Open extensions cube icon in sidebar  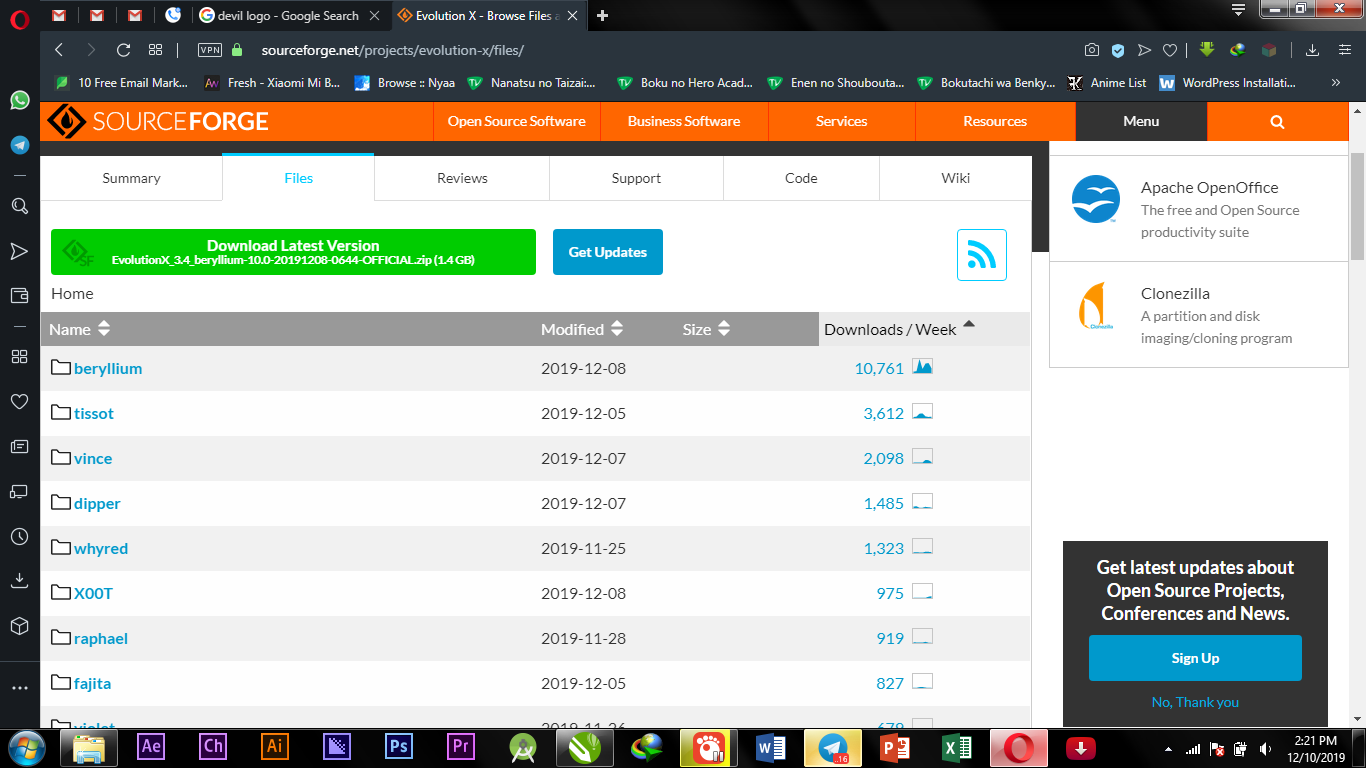click(19, 626)
